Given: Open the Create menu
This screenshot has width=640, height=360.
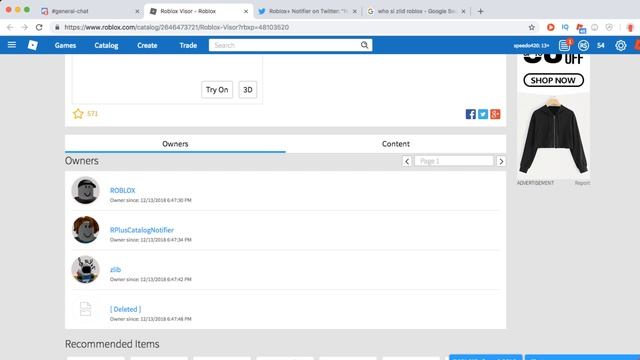Looking at the screenshot, I should (x=147, y=45).
